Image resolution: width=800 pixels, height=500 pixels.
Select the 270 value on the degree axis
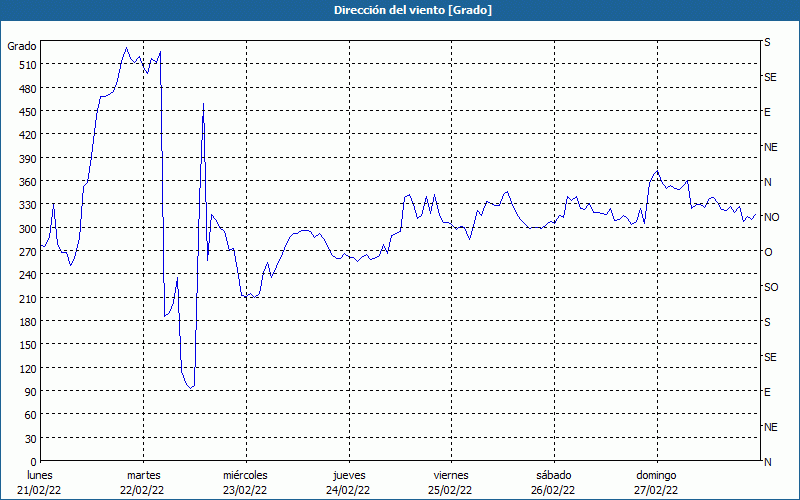[27, 252]
